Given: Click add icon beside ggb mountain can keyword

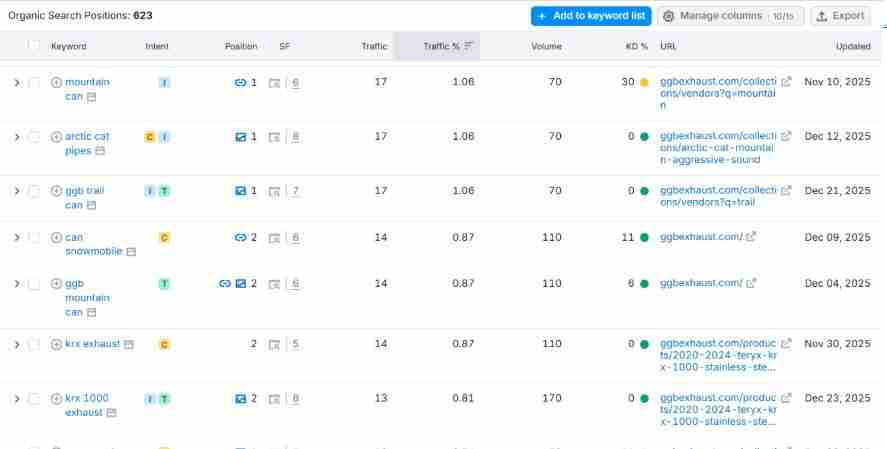Looking at the screenshot, I should tap(56, 284).
